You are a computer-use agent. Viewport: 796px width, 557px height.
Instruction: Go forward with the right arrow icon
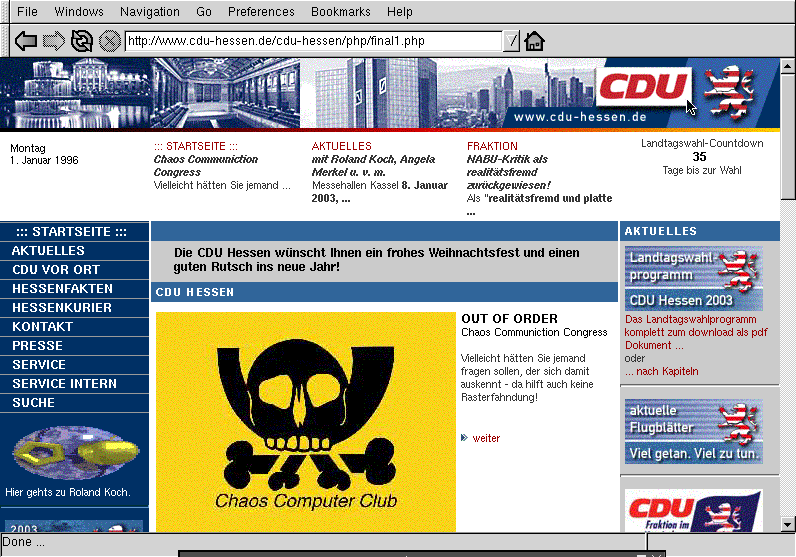[x=54, y=41]
